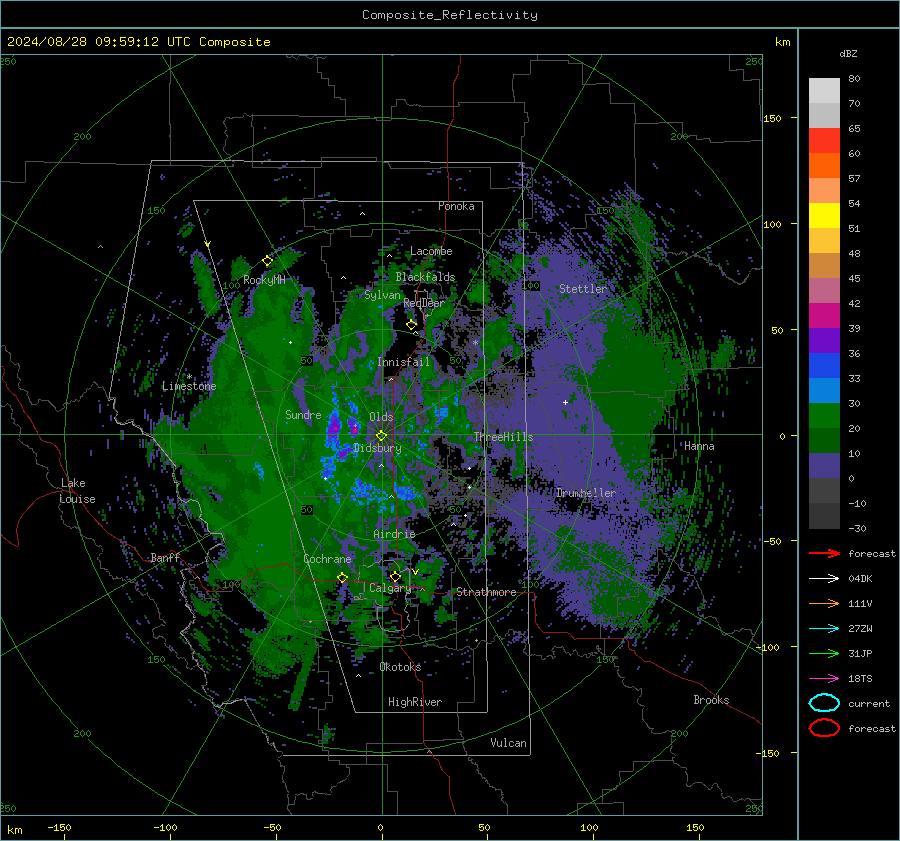The image size is (900, 841).
Task: Click the yellow diamond marker at radar center
Action: pos(381,436)
